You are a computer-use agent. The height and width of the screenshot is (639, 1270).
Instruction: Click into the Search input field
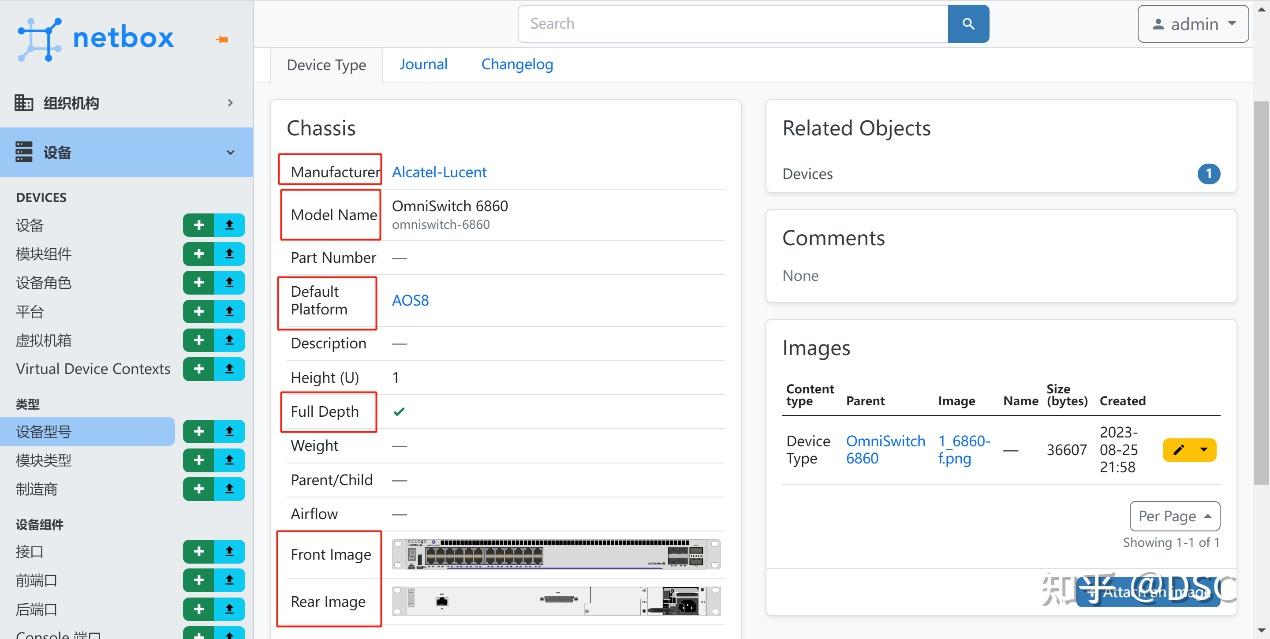[732, 24]
